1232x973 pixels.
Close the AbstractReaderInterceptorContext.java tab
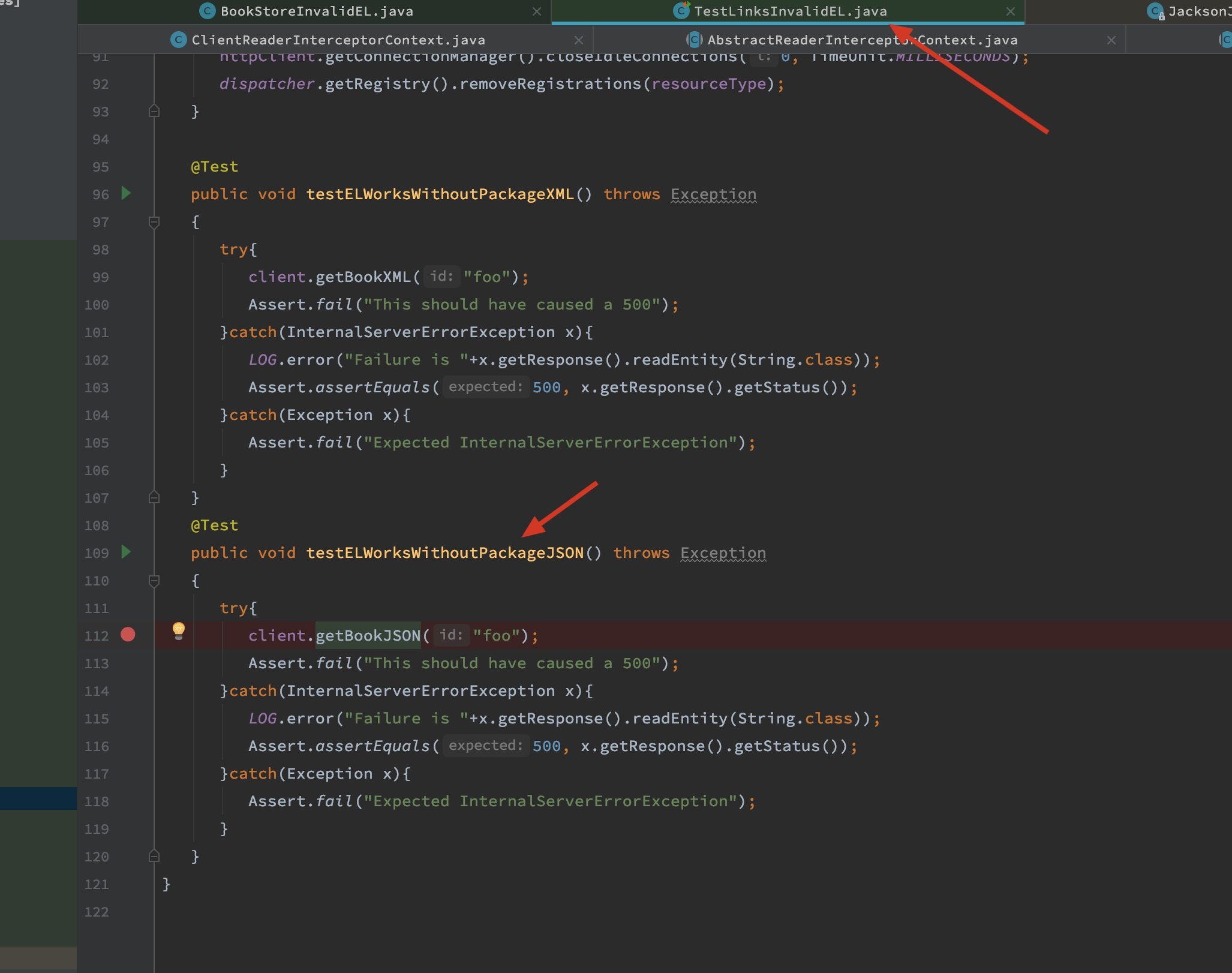1111,40
